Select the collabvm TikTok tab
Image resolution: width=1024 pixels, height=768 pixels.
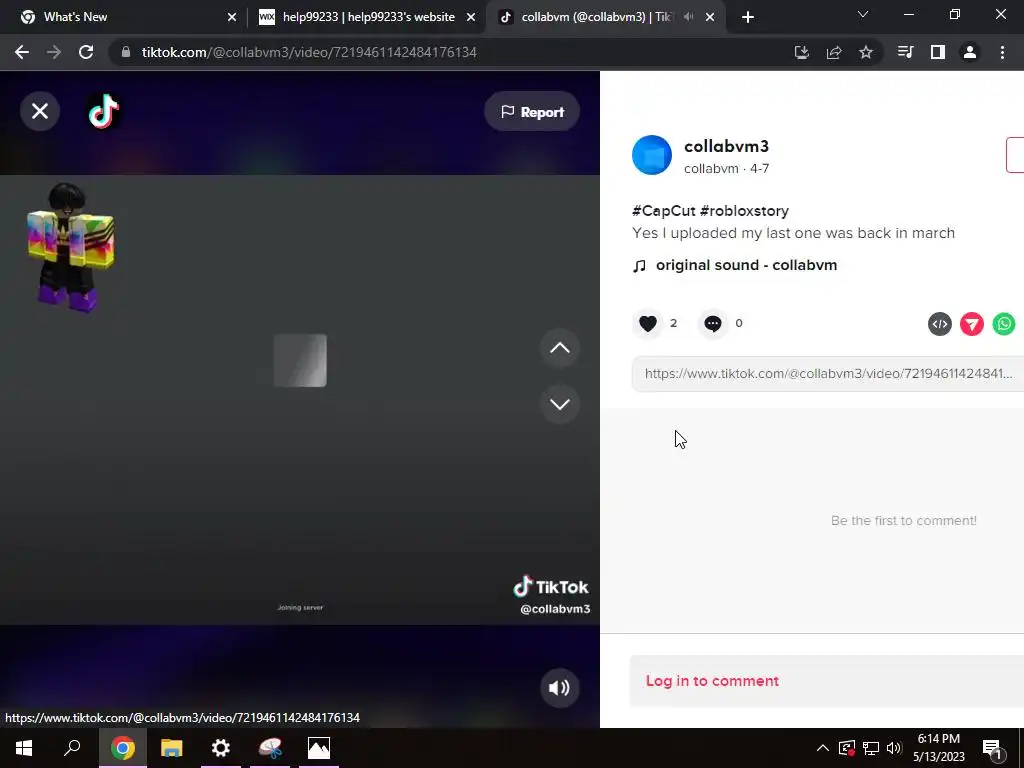point(594,17)
